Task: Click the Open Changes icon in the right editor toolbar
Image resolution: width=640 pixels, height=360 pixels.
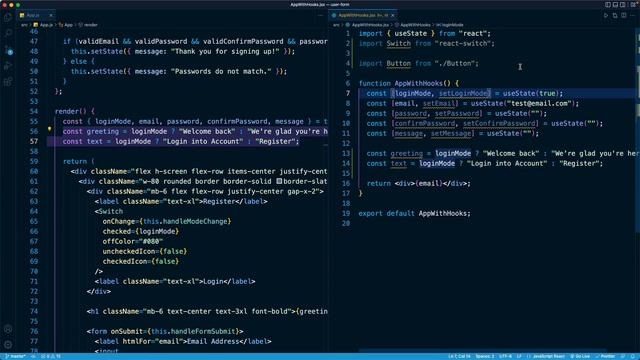Action: pyautogui.click(x=615, y=15)
